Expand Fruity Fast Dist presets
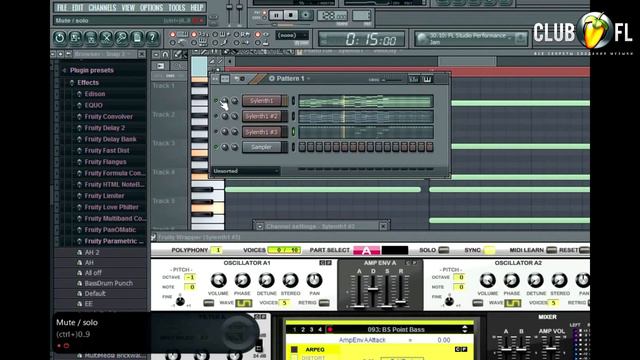 click(x=79, y=151)
